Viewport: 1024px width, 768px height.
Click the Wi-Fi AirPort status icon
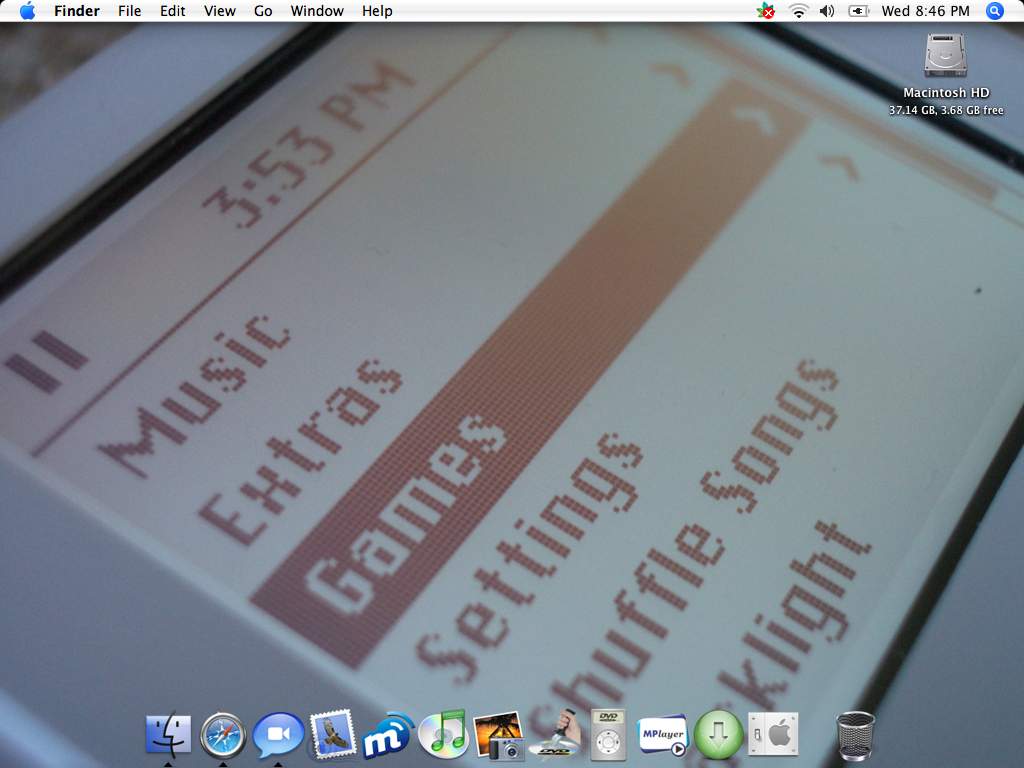pyautogui.click(x=799, y=11)
